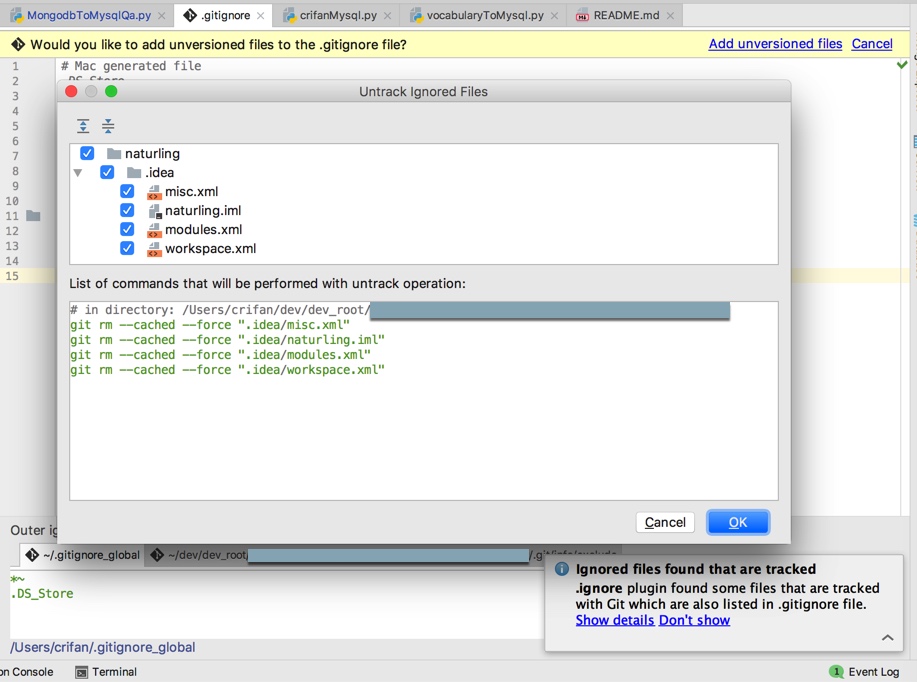Image resolution: width=917 pixels, height=682 pixels.
Task: Close the README.md tab
Action: (x=670, y=16)
